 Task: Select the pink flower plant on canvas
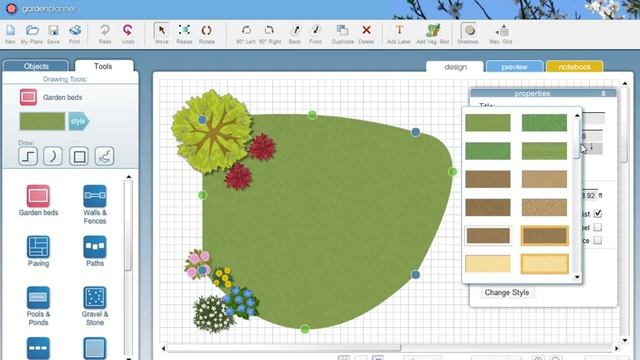point(198,264)
